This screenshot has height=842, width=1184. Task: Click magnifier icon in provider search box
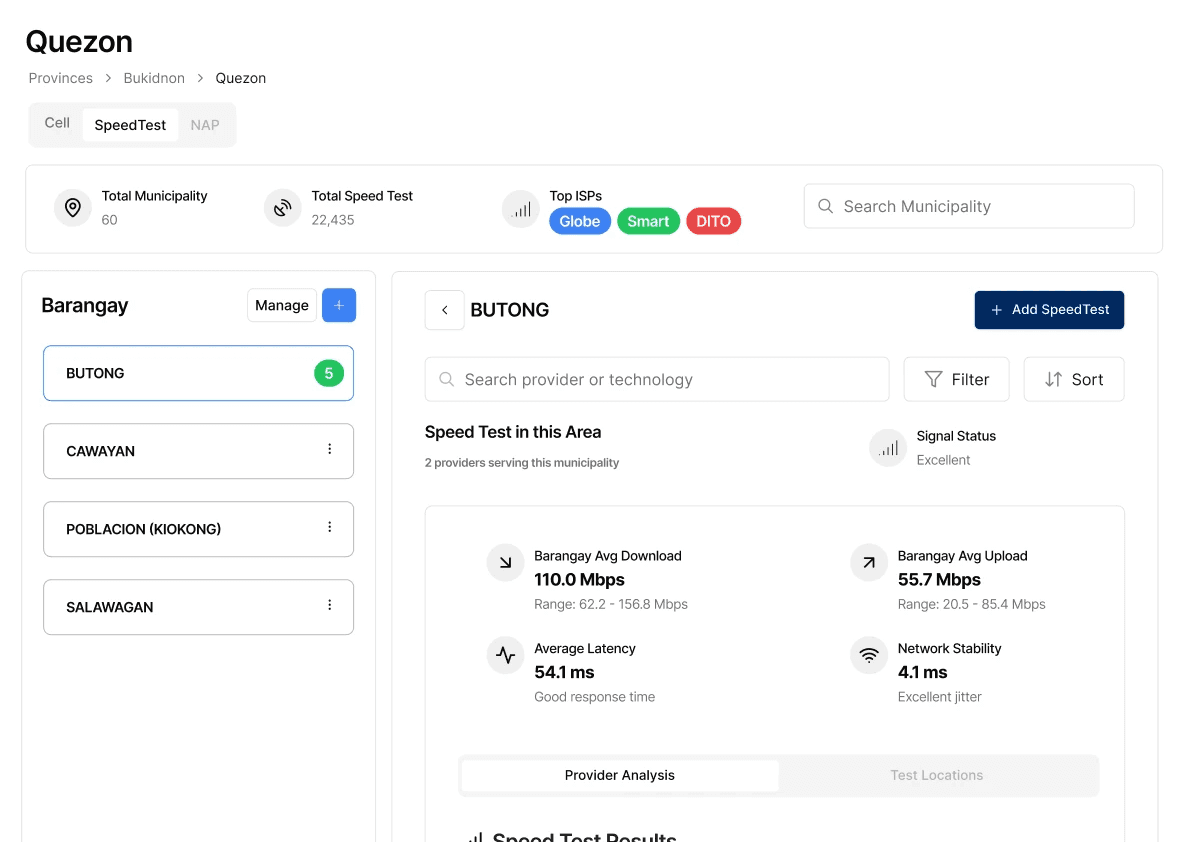tap(446, 379)
